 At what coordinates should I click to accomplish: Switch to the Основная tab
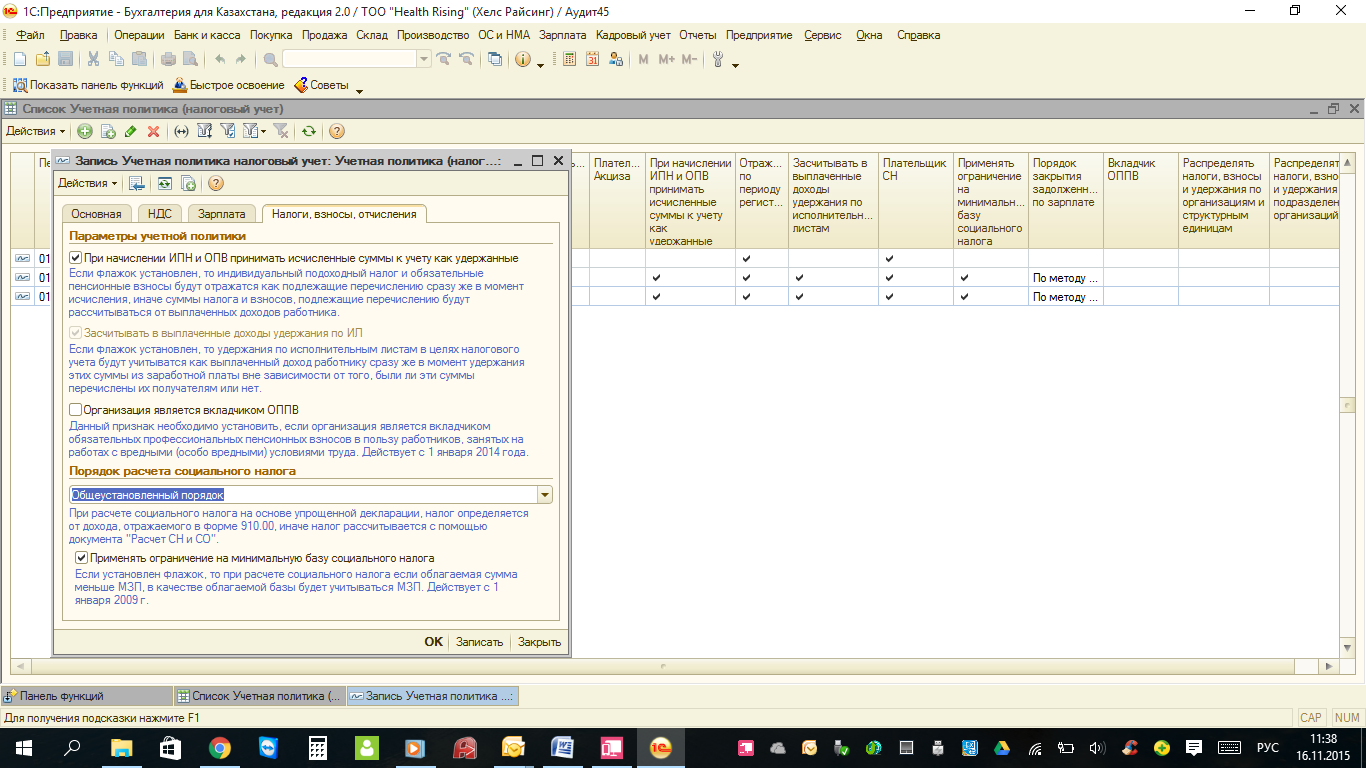pos(96,214)
